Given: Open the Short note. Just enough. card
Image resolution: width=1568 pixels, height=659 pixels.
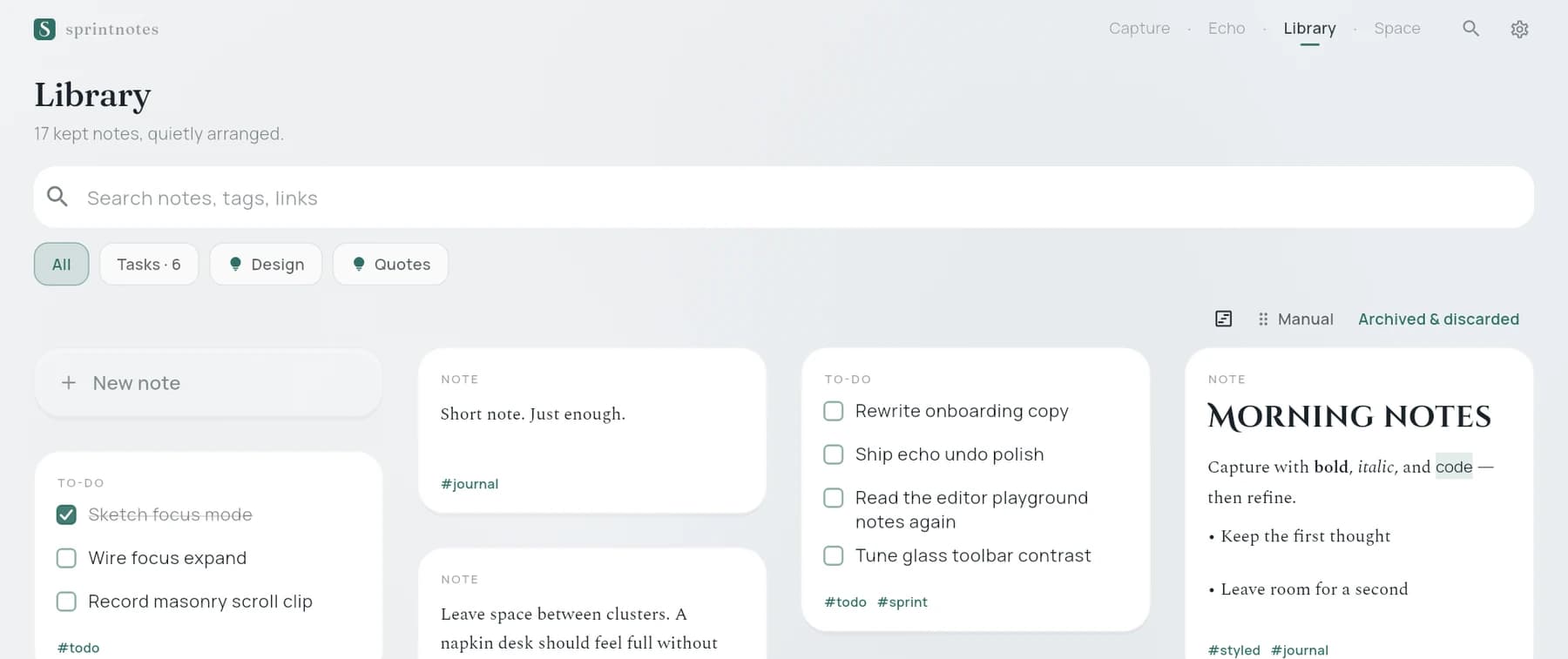Looking at the screenshot, I should [592, 430].
